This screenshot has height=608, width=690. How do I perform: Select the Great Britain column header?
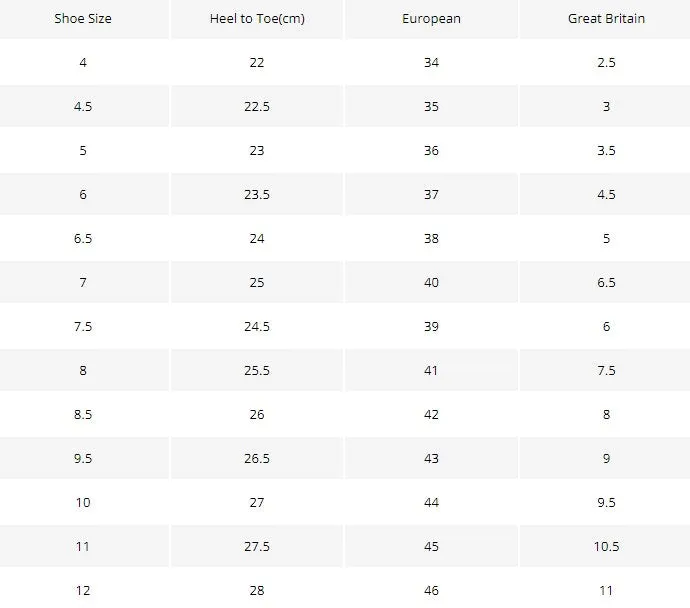pos(606,18)
